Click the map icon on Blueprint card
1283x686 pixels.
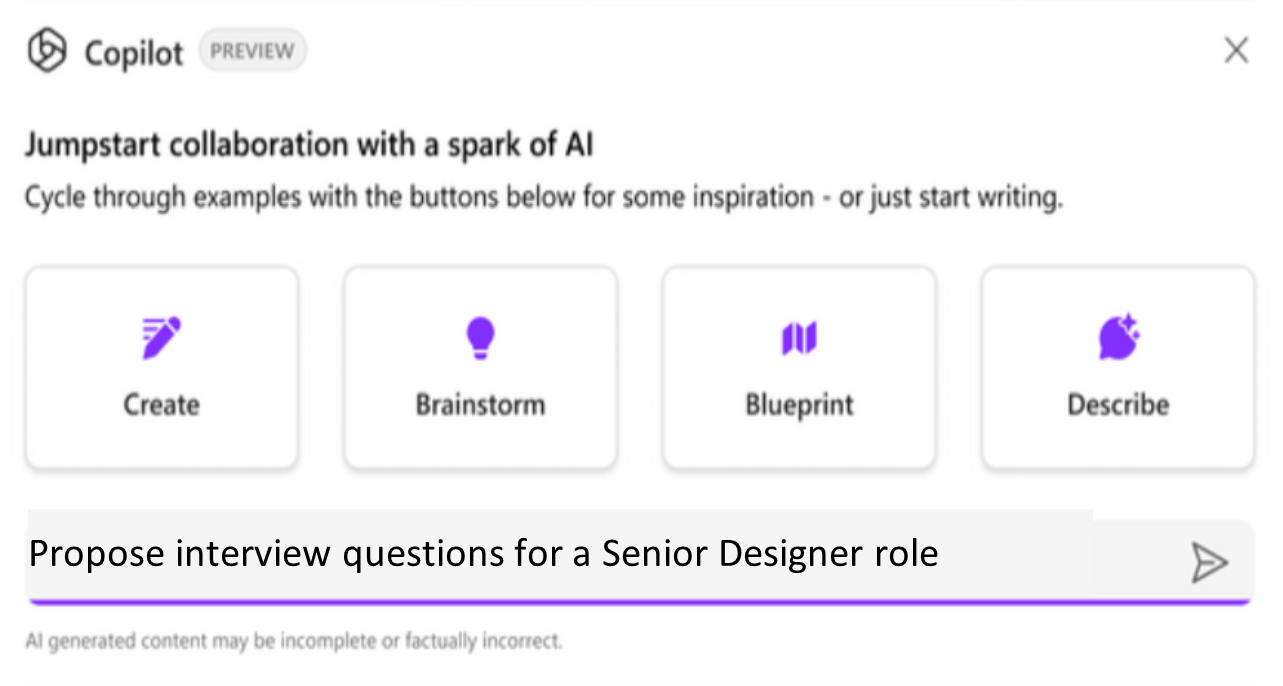click(x=799, y=339)
